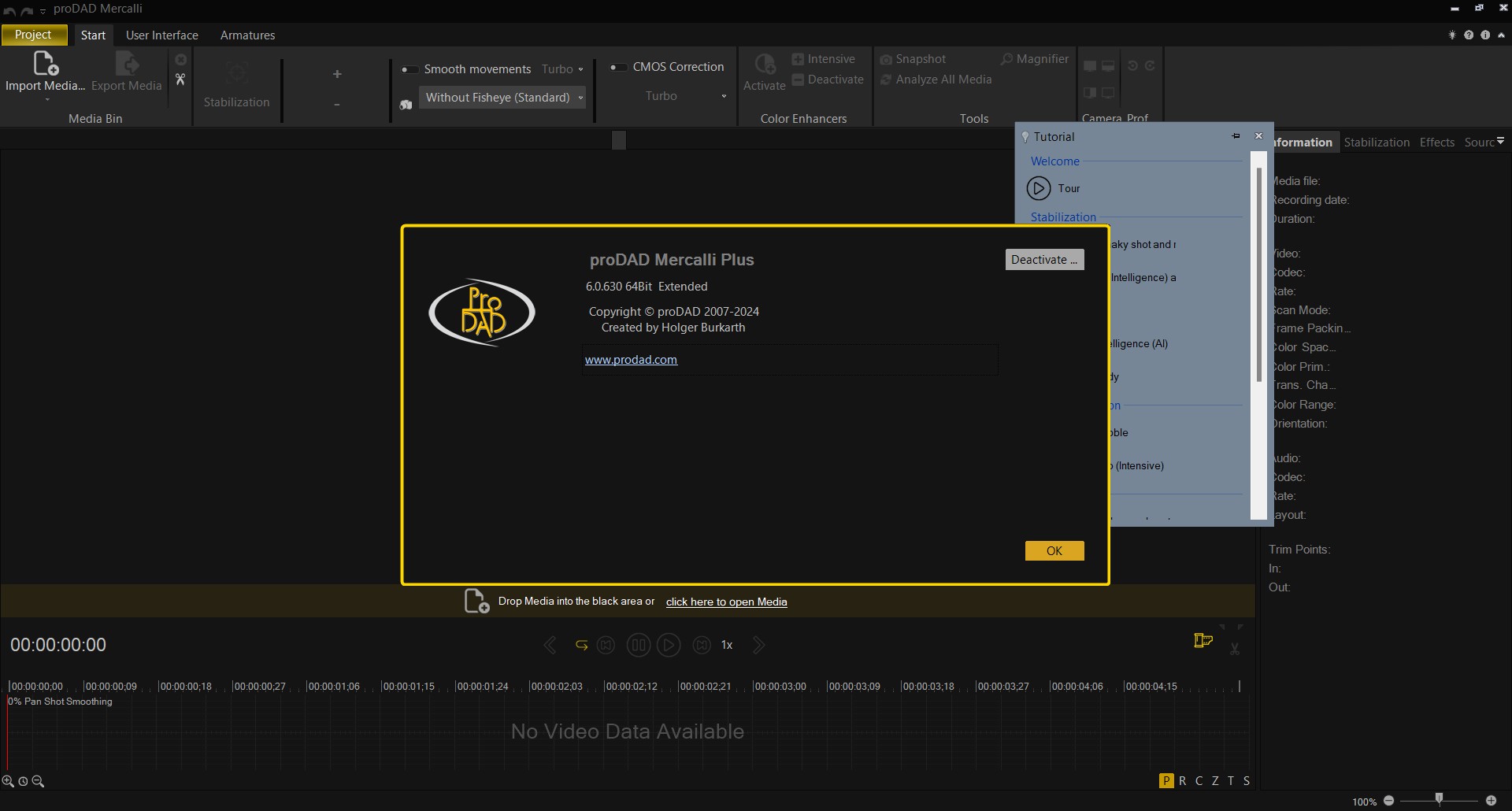Viewport: 1512px width, 811px height.
Task: Open quick access toolbar dropdown arrow
Action: (43, 11)
